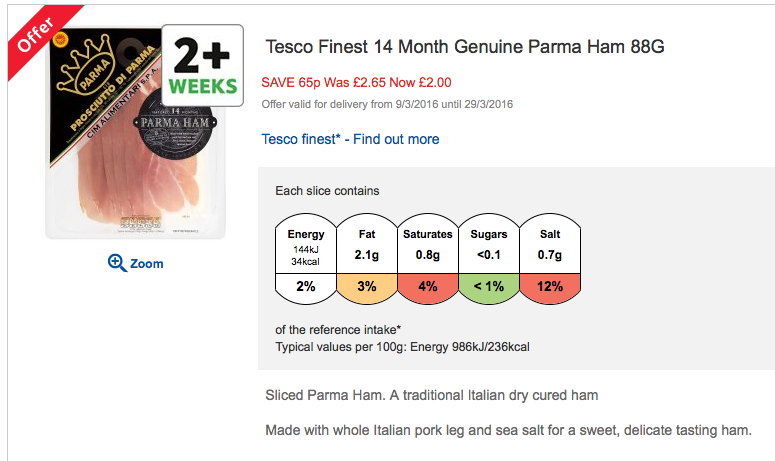Image resolution: width=775 pixels, height=461 pixels.
Task: Click the red 4% saturates swatch
Action: pos(428,286)
